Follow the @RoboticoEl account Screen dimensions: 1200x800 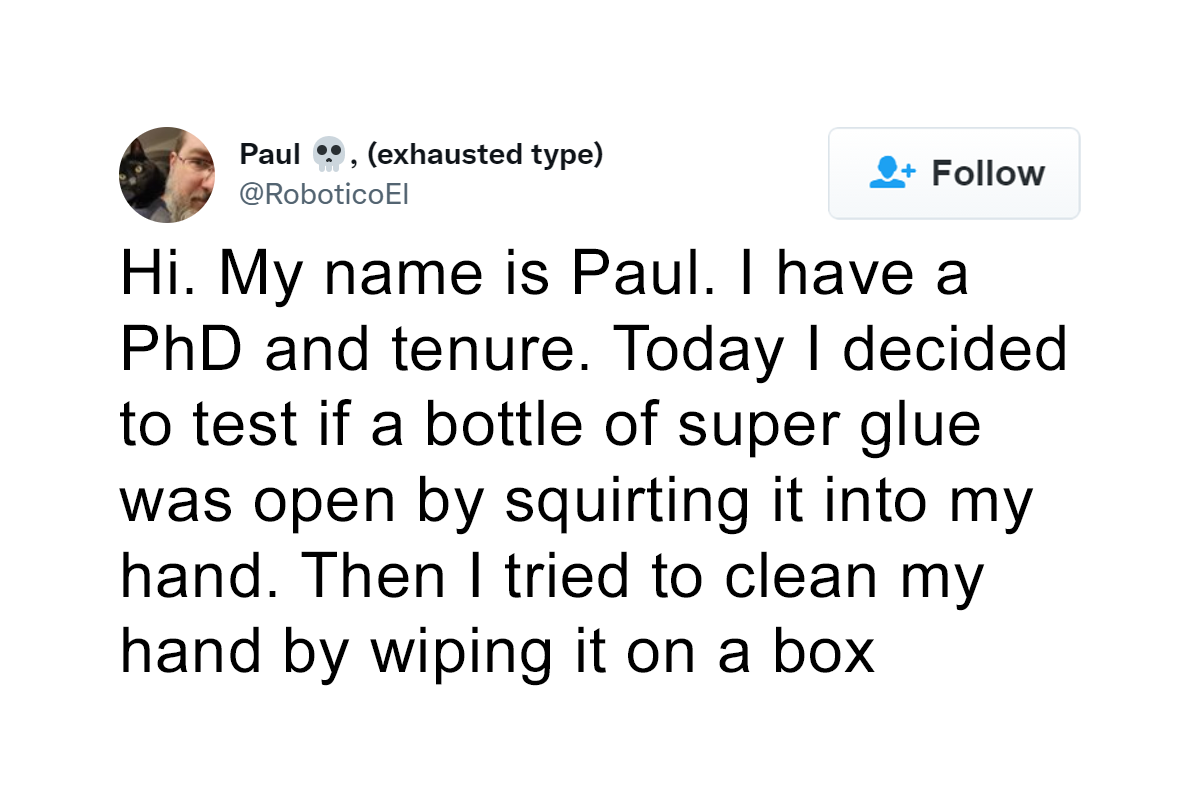pyautogui.click(x=954, y=173)
